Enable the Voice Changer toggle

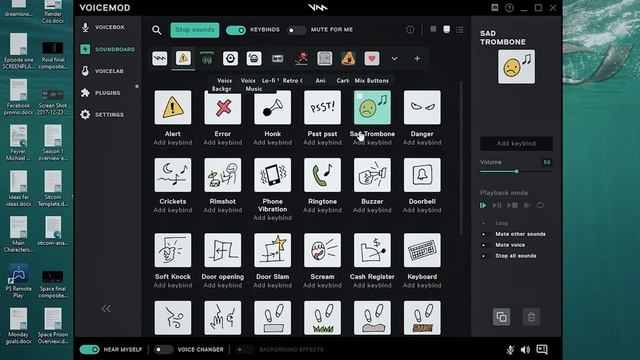coord(163,349)
